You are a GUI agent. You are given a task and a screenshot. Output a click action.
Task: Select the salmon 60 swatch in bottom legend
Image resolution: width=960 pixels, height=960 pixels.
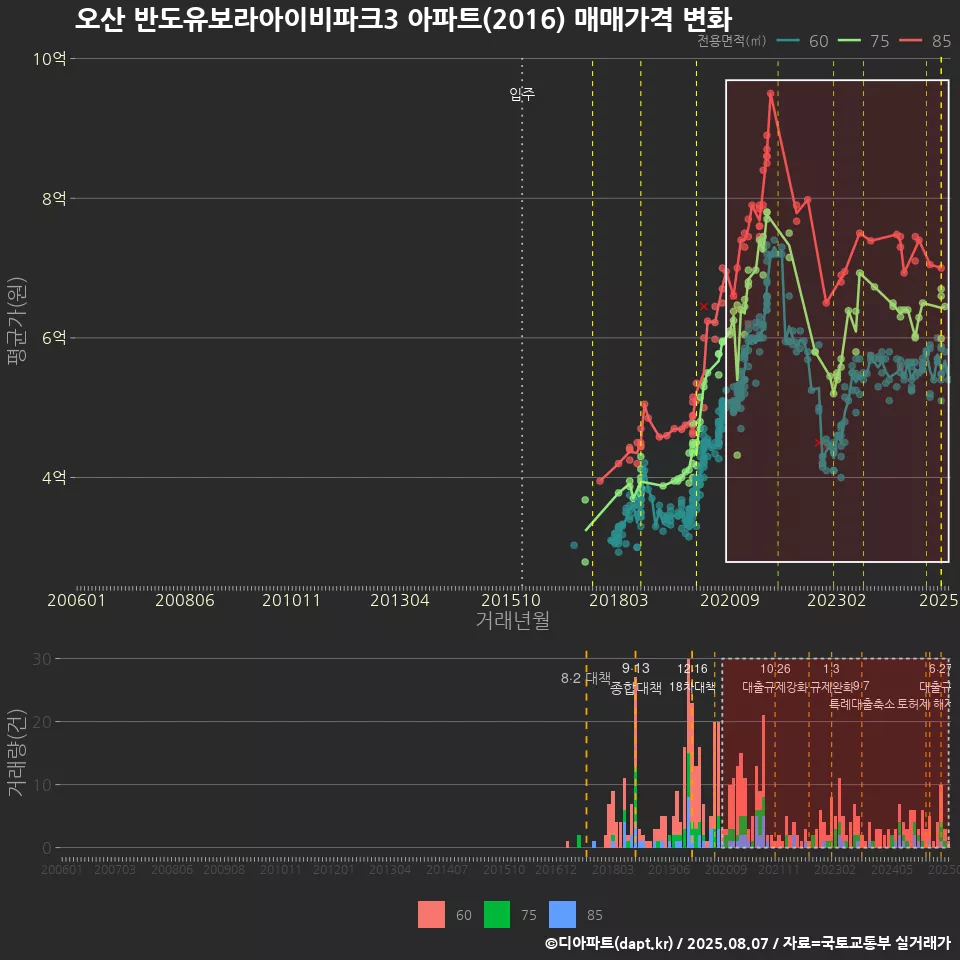click(431, 915)
